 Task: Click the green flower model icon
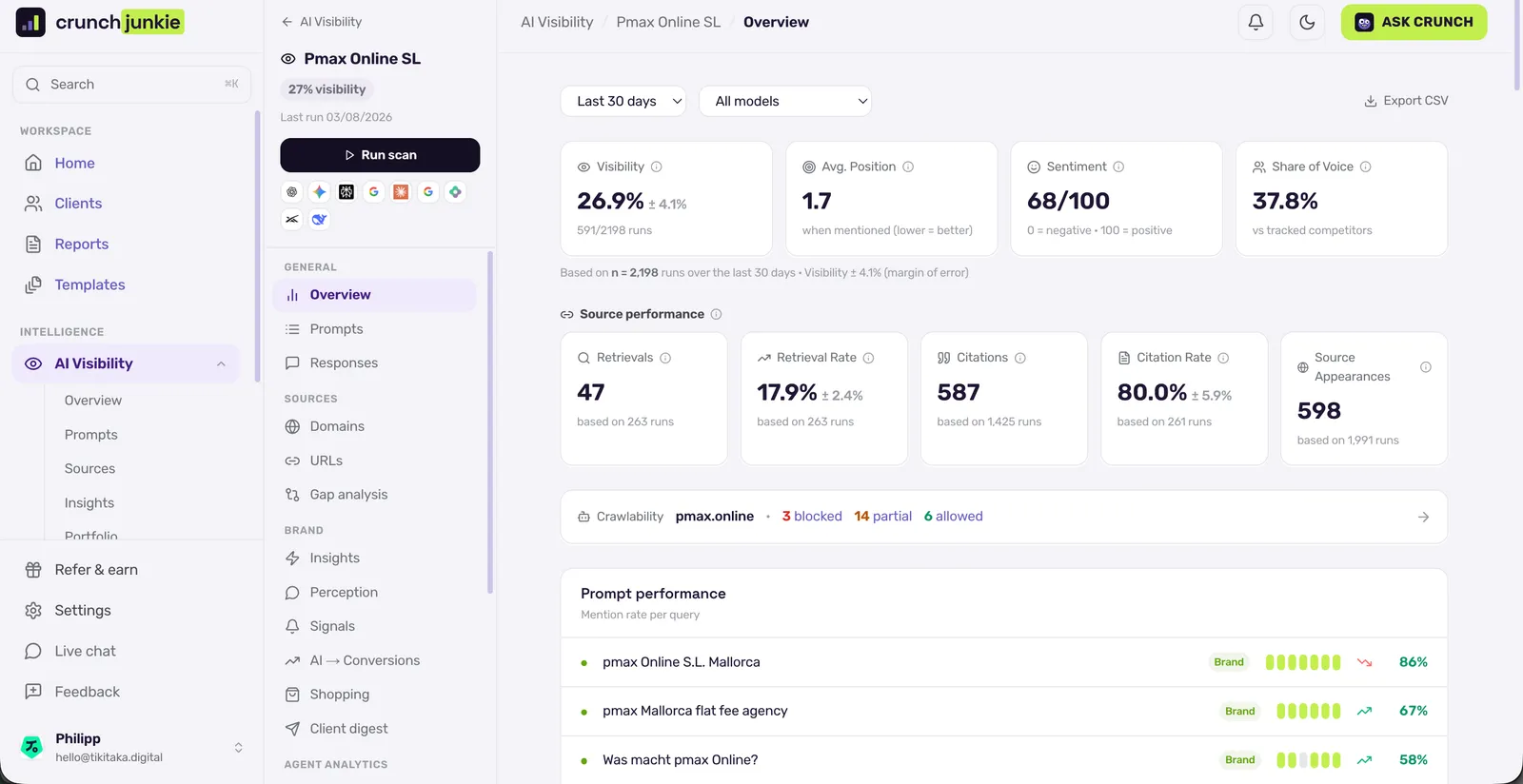tap(456, 192)
